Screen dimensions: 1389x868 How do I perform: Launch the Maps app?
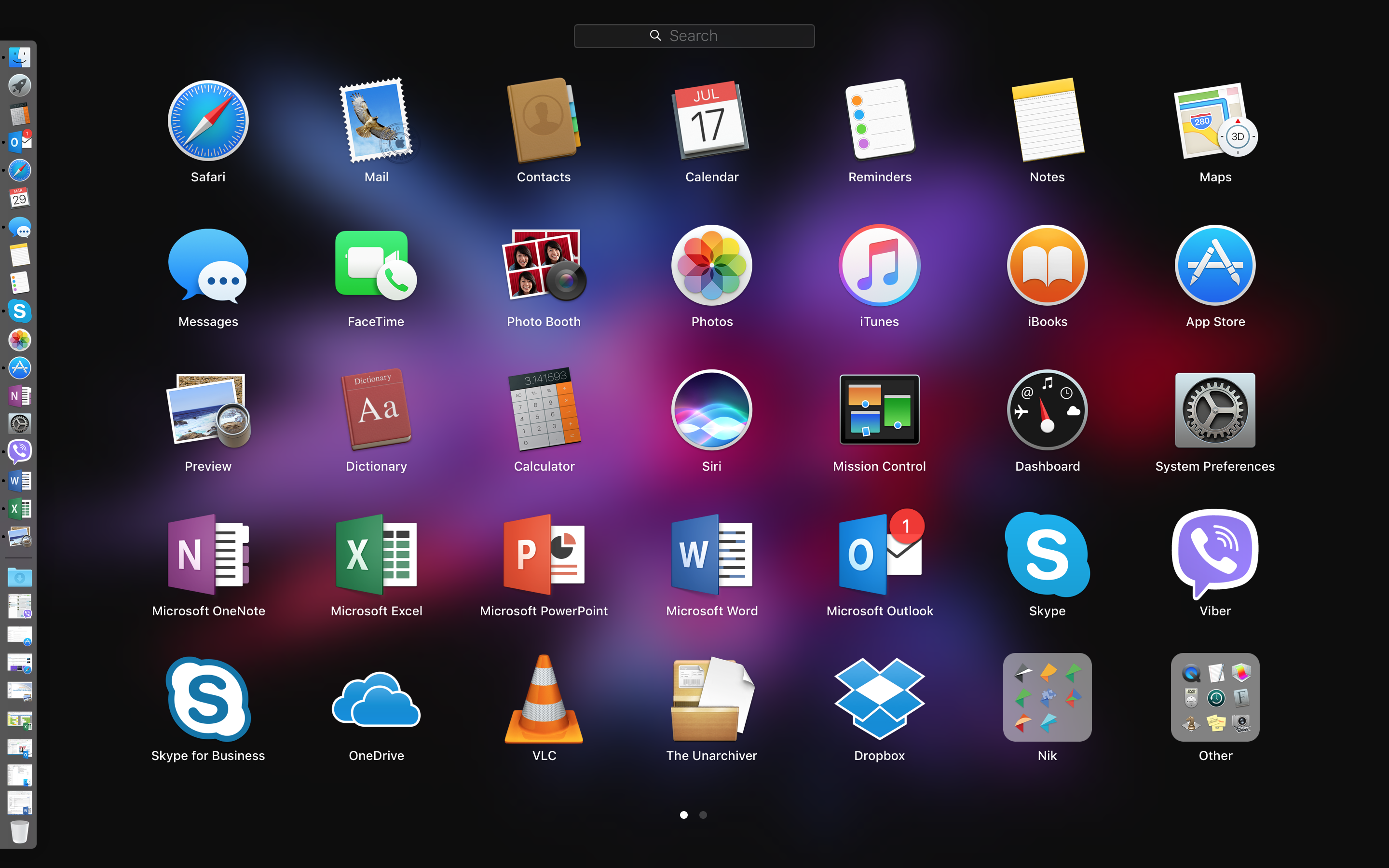tap(1215, 121)
